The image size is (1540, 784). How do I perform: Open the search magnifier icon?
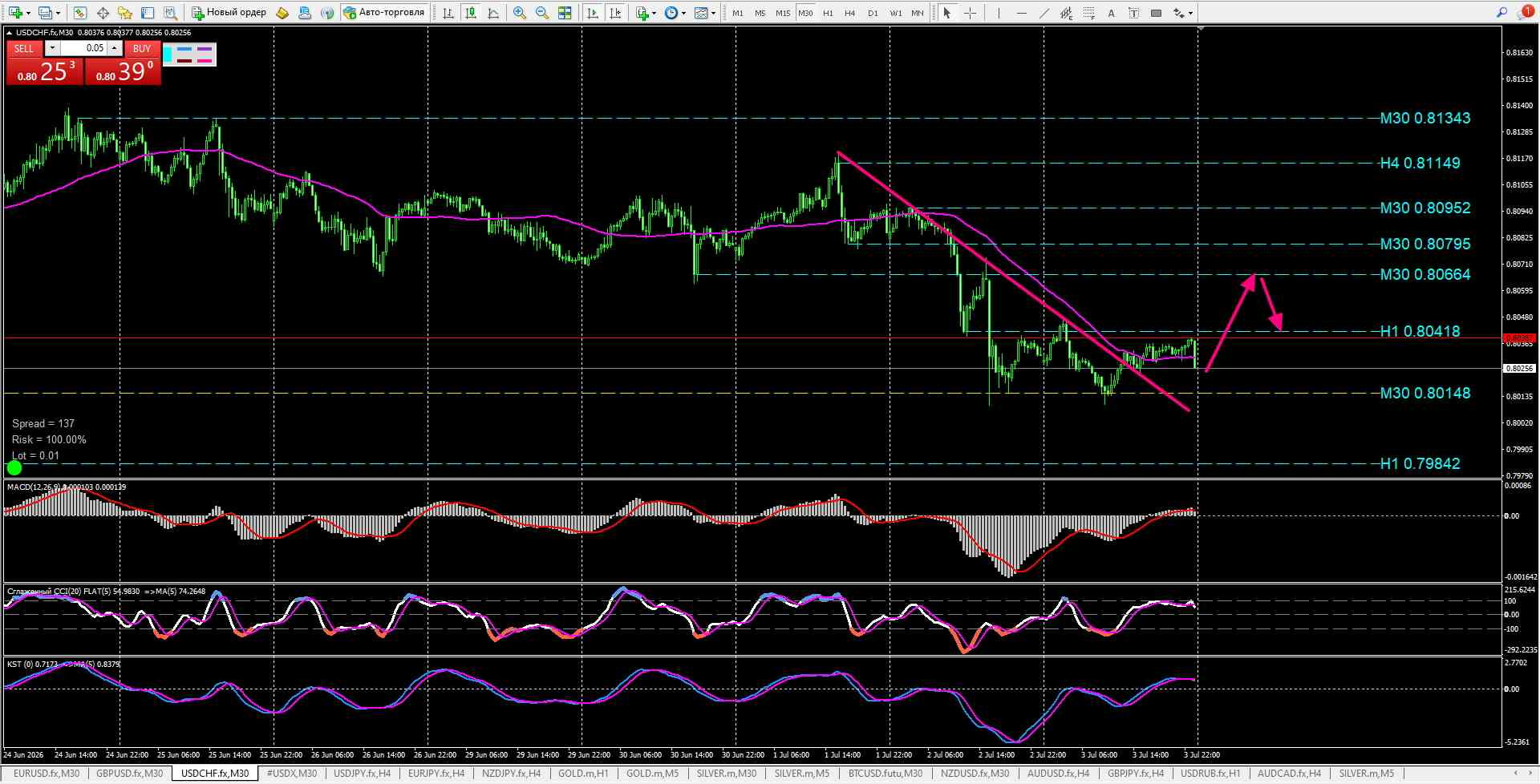point(1501,13)
